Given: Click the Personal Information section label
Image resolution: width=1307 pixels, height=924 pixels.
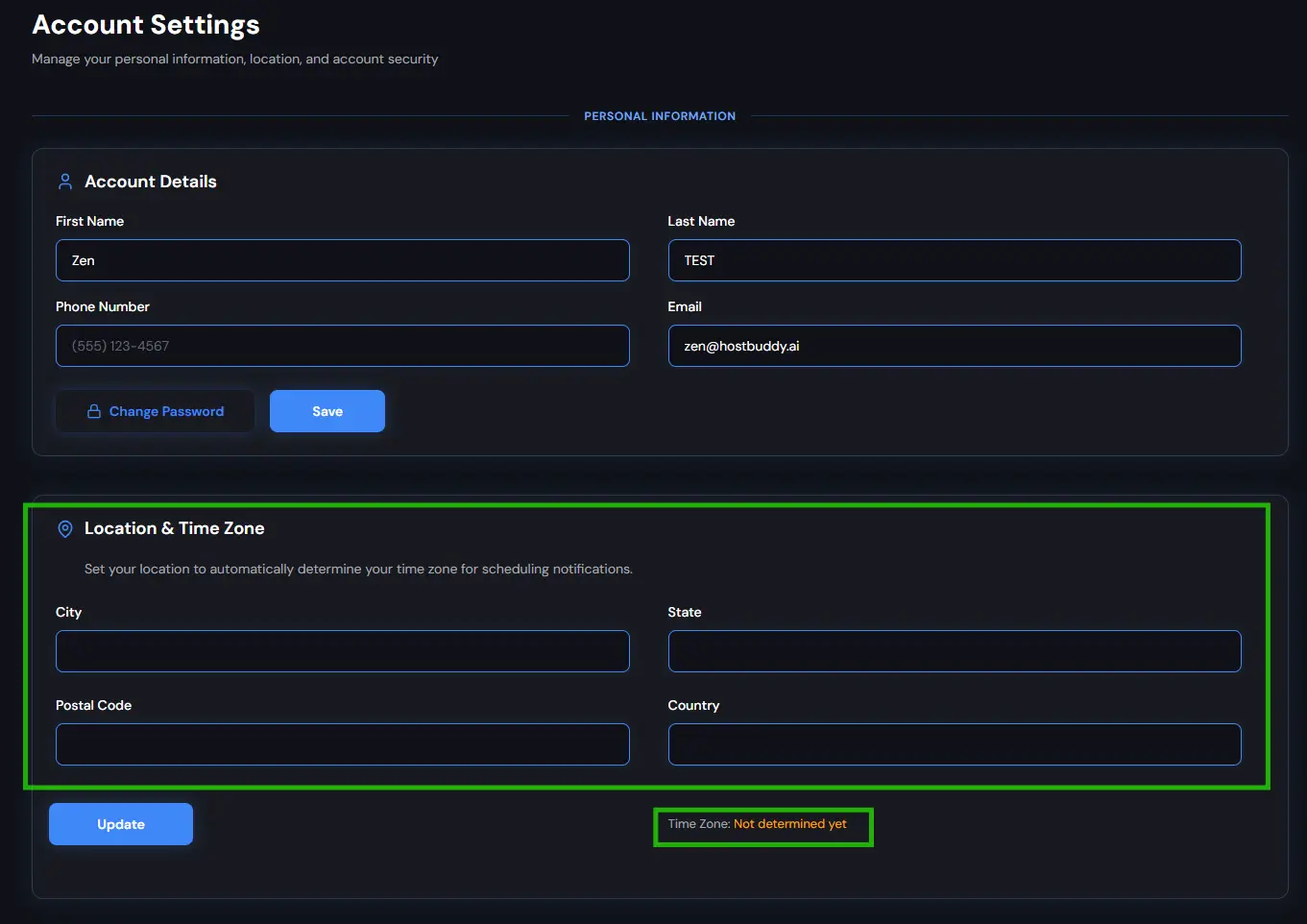Looking at the screenshot, I should tap(660, 115).
